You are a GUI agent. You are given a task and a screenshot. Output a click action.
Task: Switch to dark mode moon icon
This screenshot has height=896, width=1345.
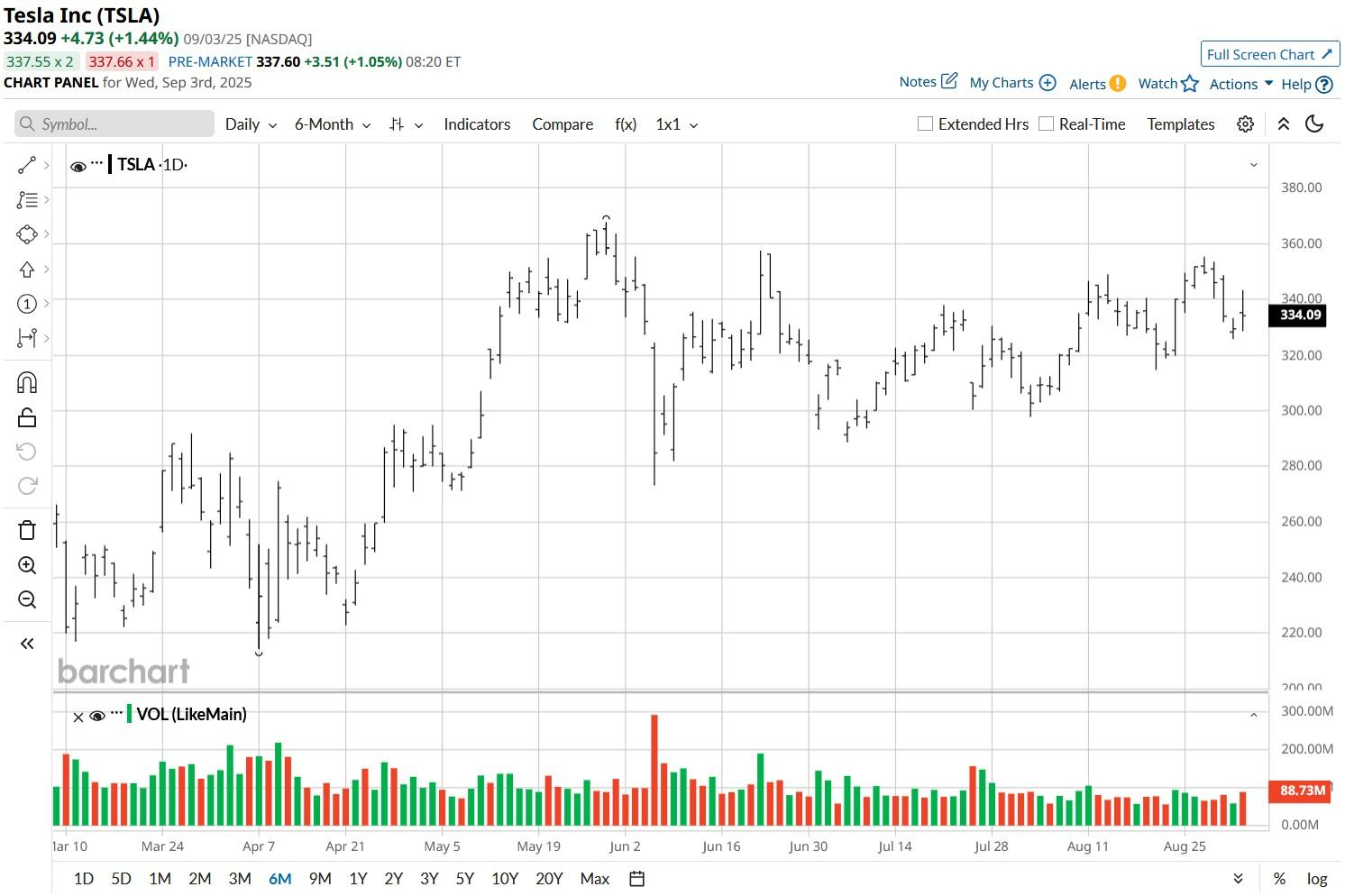click(1314, 124)
